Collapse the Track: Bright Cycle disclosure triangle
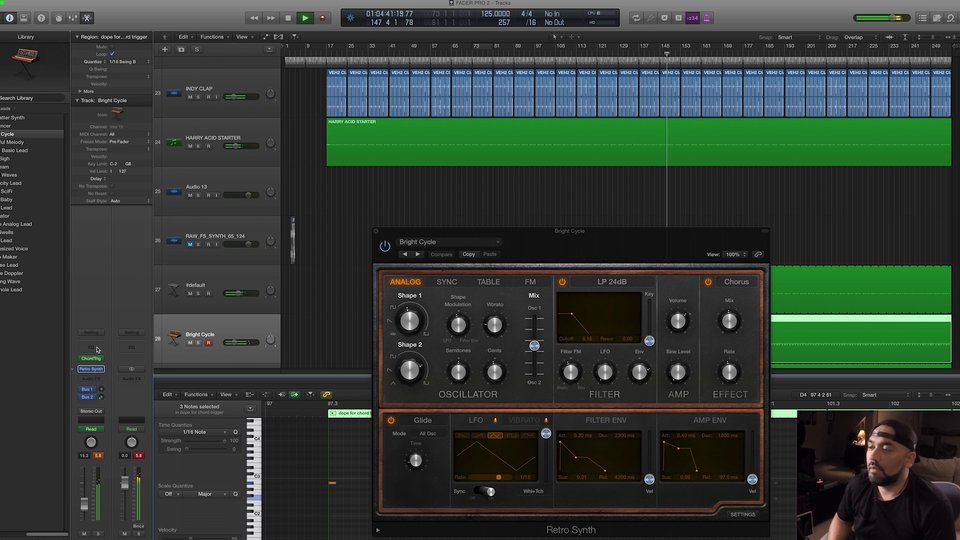960x540 pixels. tap(77, 100)
